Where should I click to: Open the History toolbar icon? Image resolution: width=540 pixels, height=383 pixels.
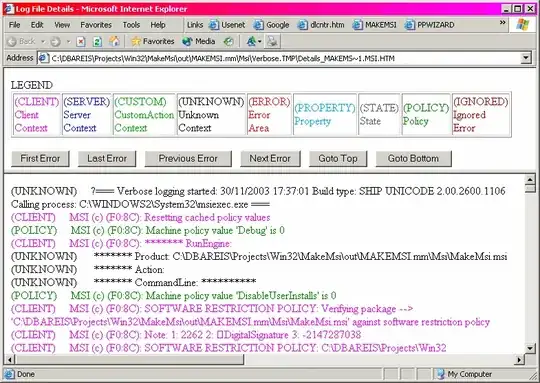(228, 42)
